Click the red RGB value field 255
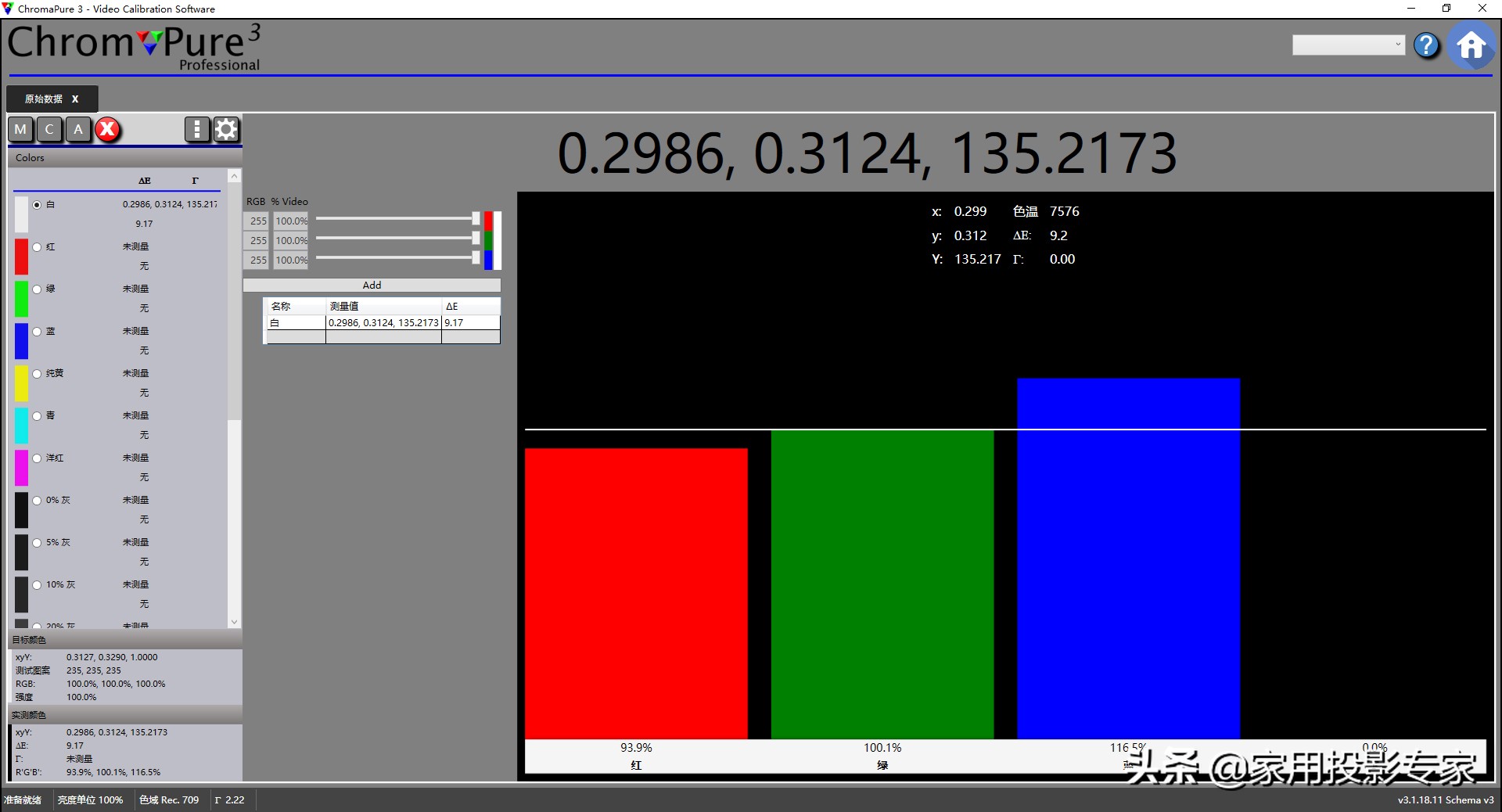 [258, 221]
